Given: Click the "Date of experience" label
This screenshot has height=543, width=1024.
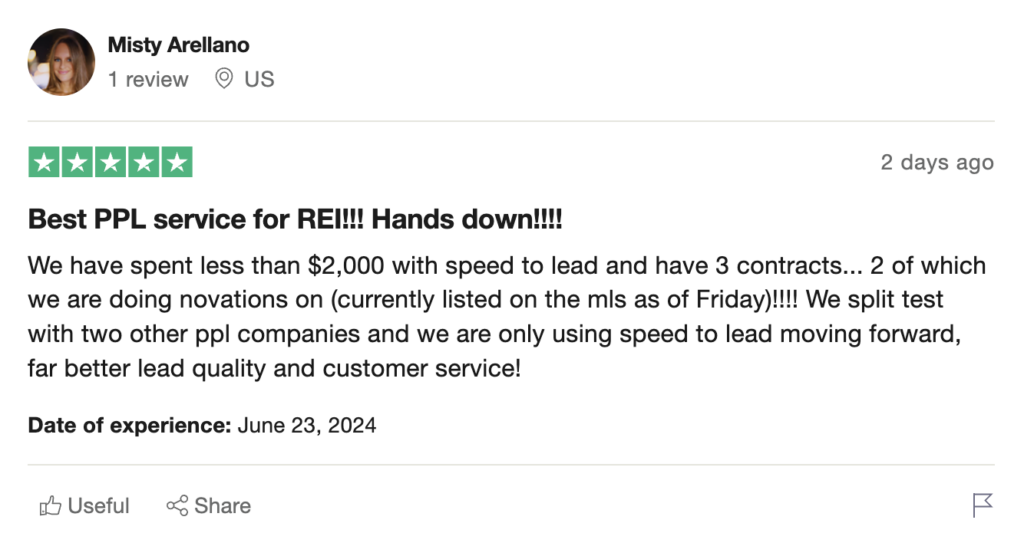Looking at the screenshot, I should pyautogui.click(x=129, y=425).
